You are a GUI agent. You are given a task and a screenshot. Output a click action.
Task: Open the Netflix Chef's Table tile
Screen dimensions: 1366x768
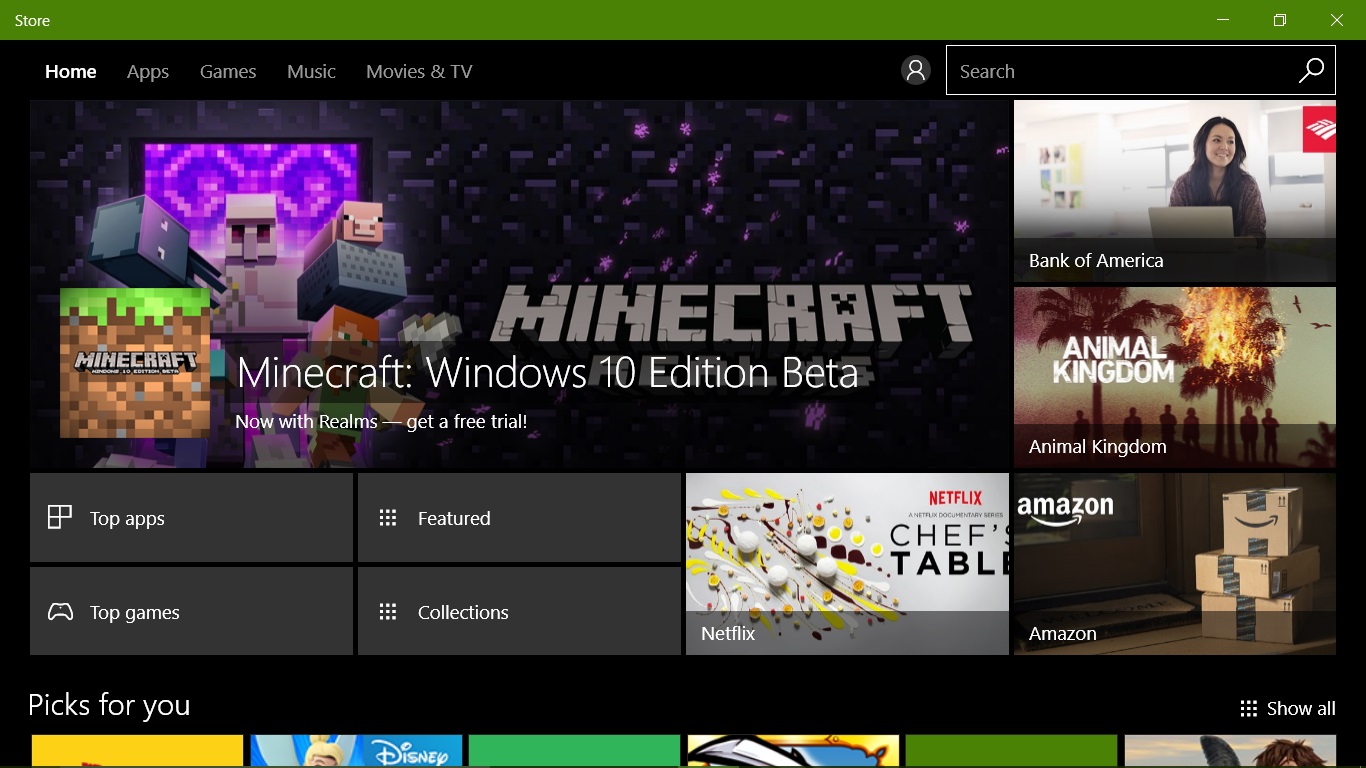847,564
